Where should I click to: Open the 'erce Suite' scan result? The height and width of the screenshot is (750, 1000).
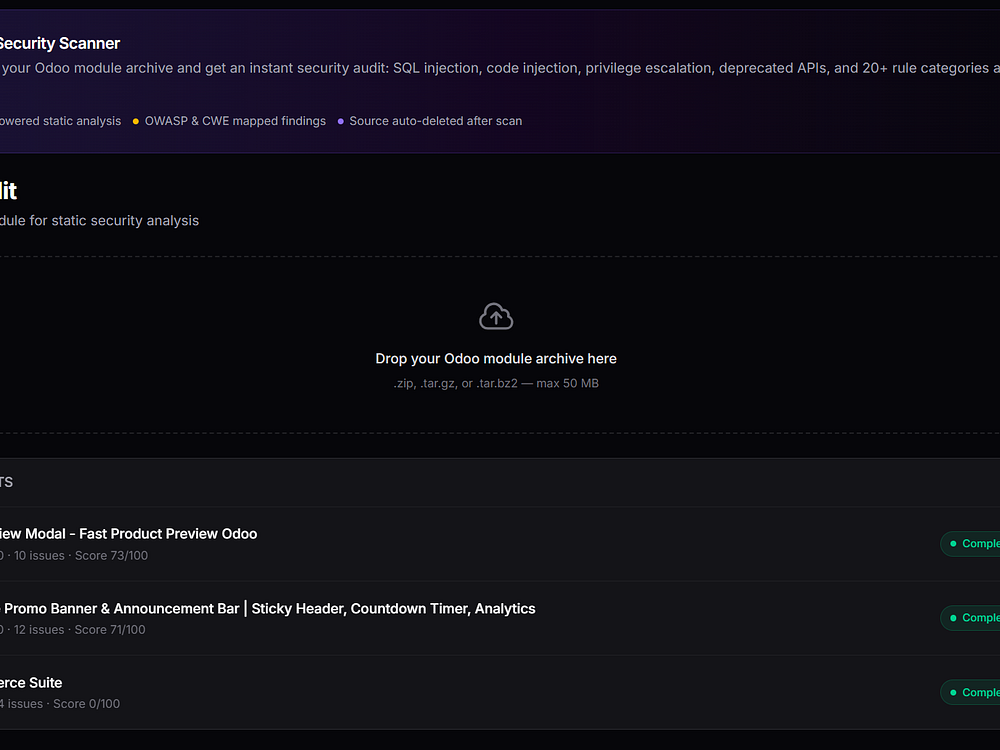pos(500,693)
